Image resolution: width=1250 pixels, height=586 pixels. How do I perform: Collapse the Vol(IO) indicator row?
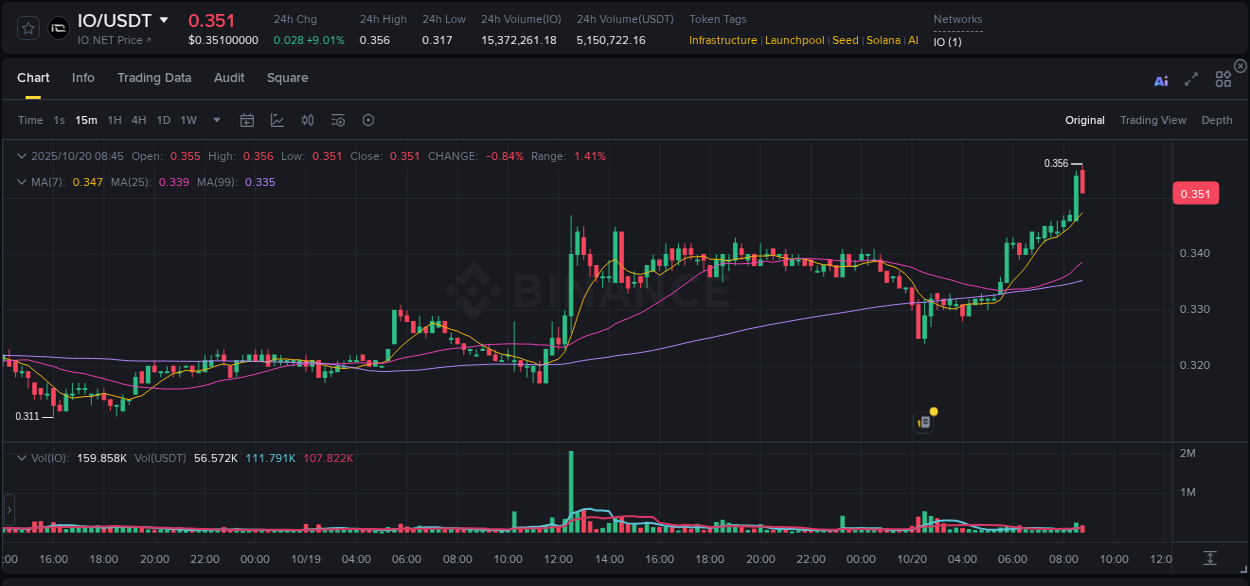(x=21, y=457)
